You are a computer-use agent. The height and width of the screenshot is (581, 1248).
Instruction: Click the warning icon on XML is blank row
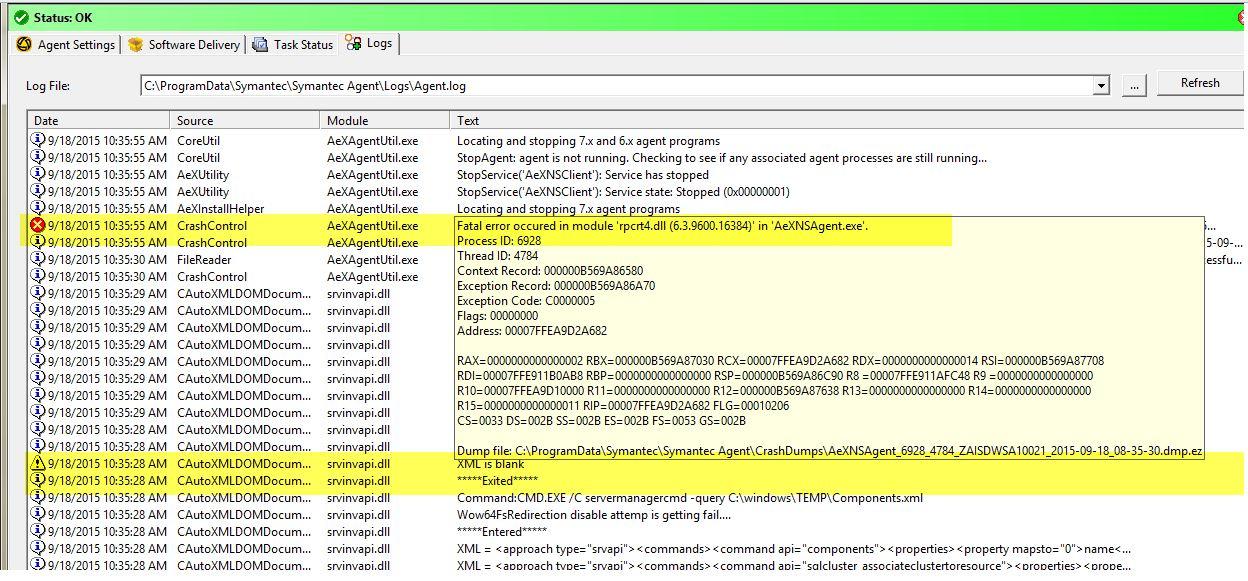38,464
